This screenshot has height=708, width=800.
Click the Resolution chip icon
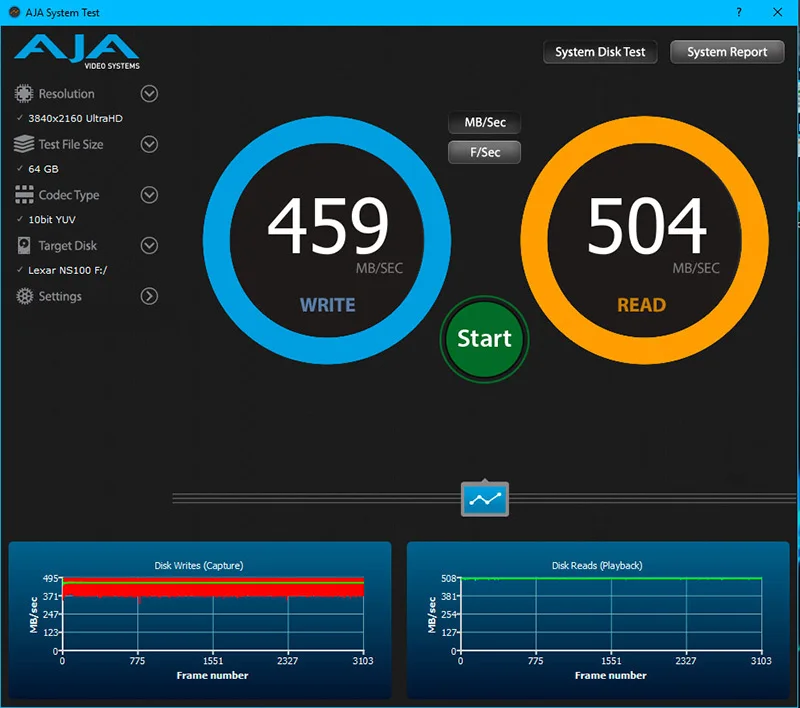23,94
